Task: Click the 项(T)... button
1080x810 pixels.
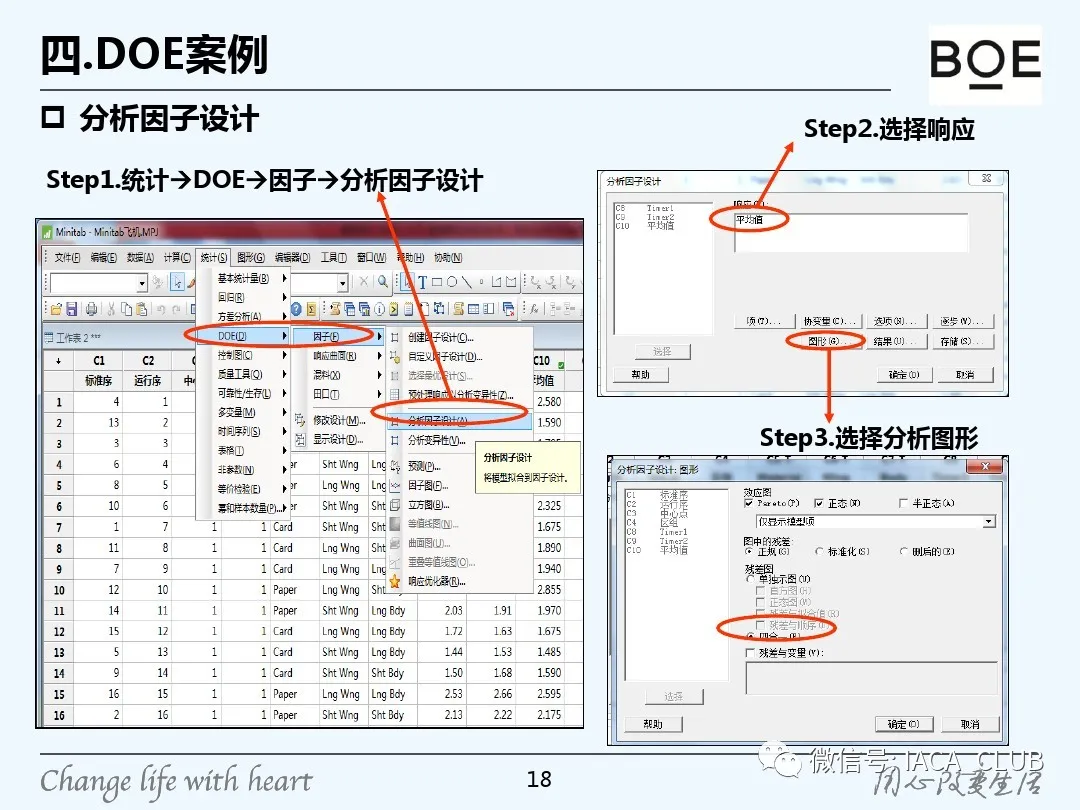Action: coord(763,321)
